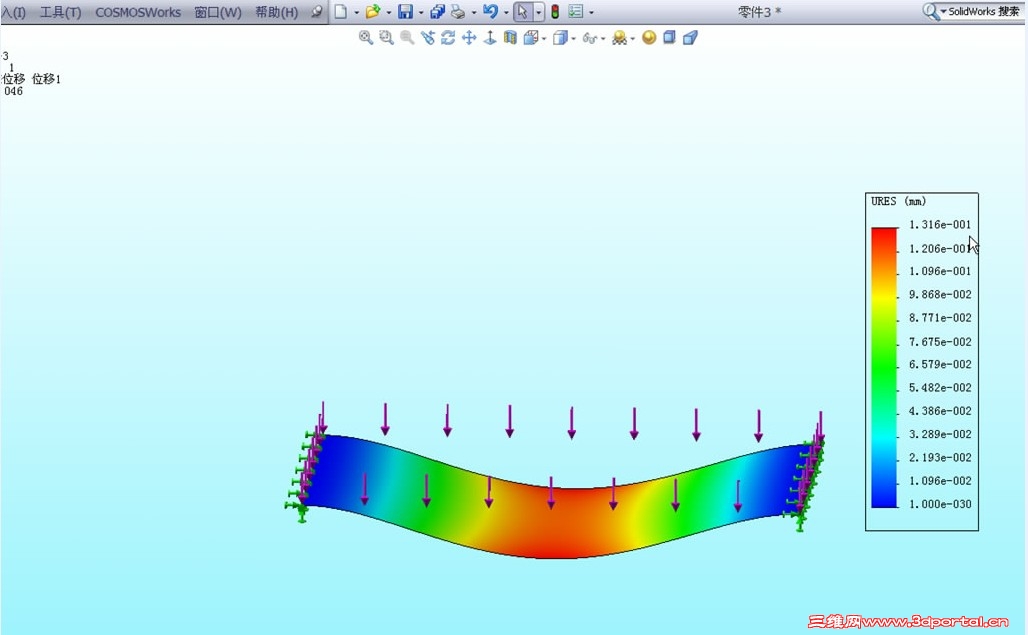Click the Print icon
The image size is (1028, 635).
458,11
